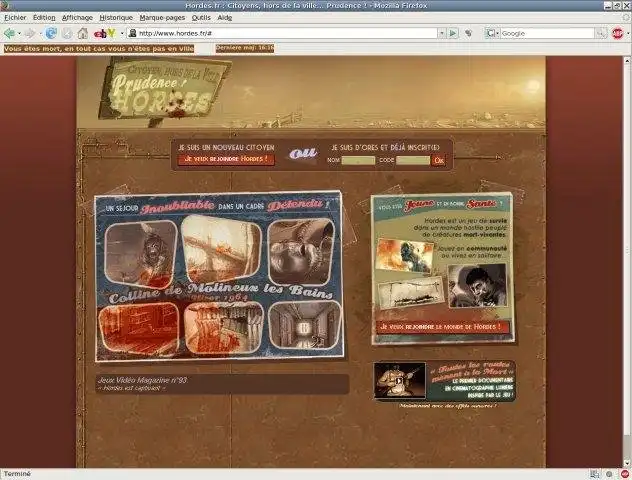Image resolution: width=632 pixels, height=480 pixels.
Task: Open the Fichier menu
Action: (x=15, y=18)
